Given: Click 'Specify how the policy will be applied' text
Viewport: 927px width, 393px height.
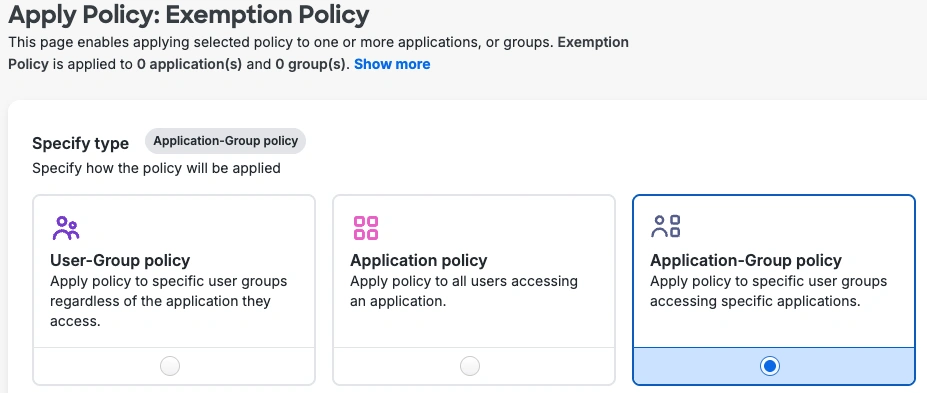Looking at the screenshot, I should coord(156,168).
